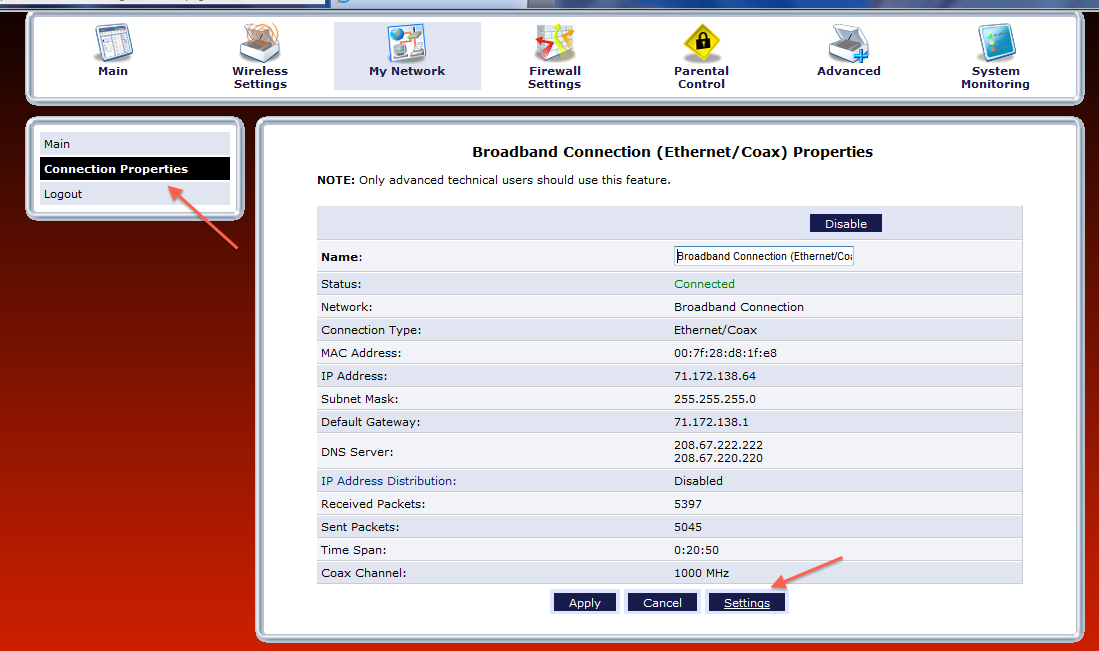Click the Connected status value
Viewport: 1099px width, 651px height.
click(704, 284)
